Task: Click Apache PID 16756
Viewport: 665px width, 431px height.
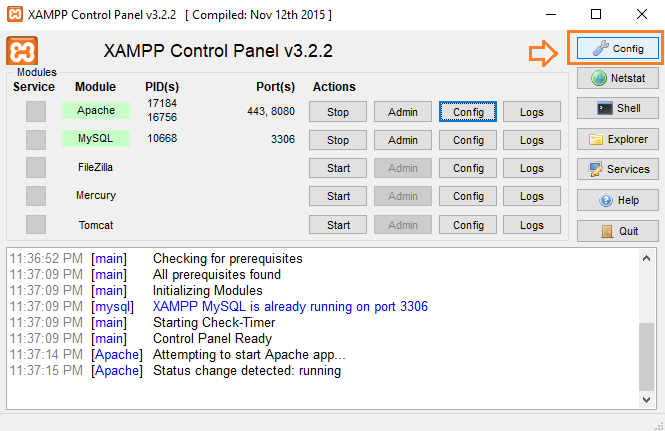Action: pyautogui.click(x=162, y=117)
